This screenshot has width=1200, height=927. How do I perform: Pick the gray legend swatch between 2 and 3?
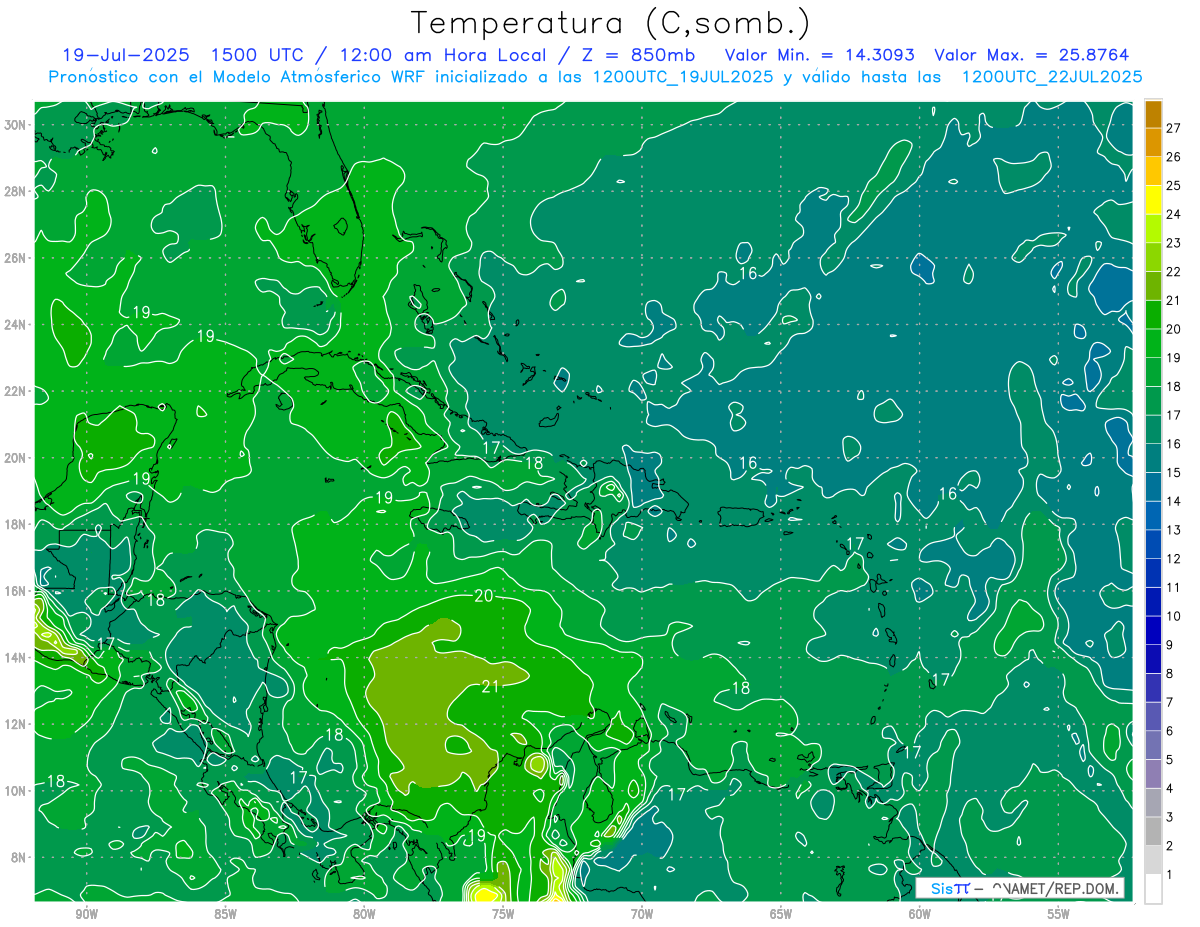point(1153,831)
